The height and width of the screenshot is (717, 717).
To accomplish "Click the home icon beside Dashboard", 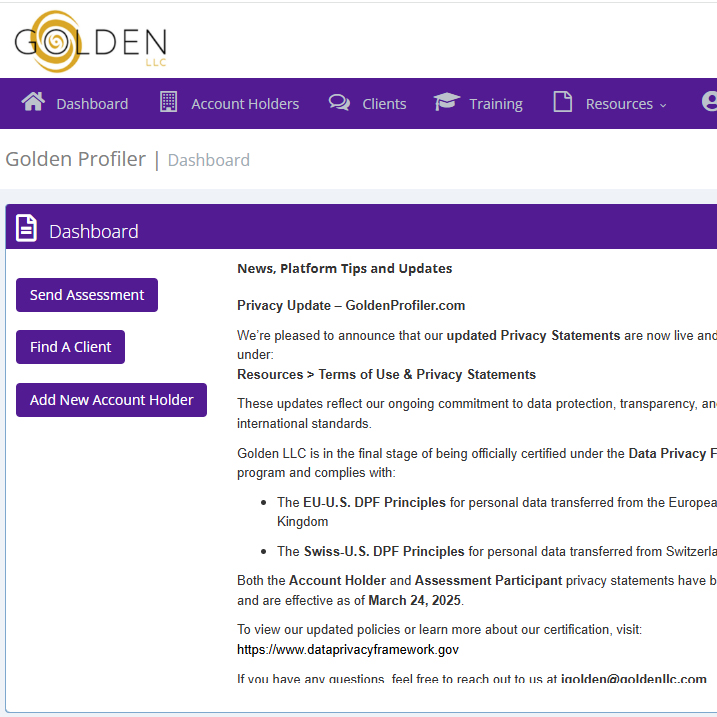I will coord(33,102).
